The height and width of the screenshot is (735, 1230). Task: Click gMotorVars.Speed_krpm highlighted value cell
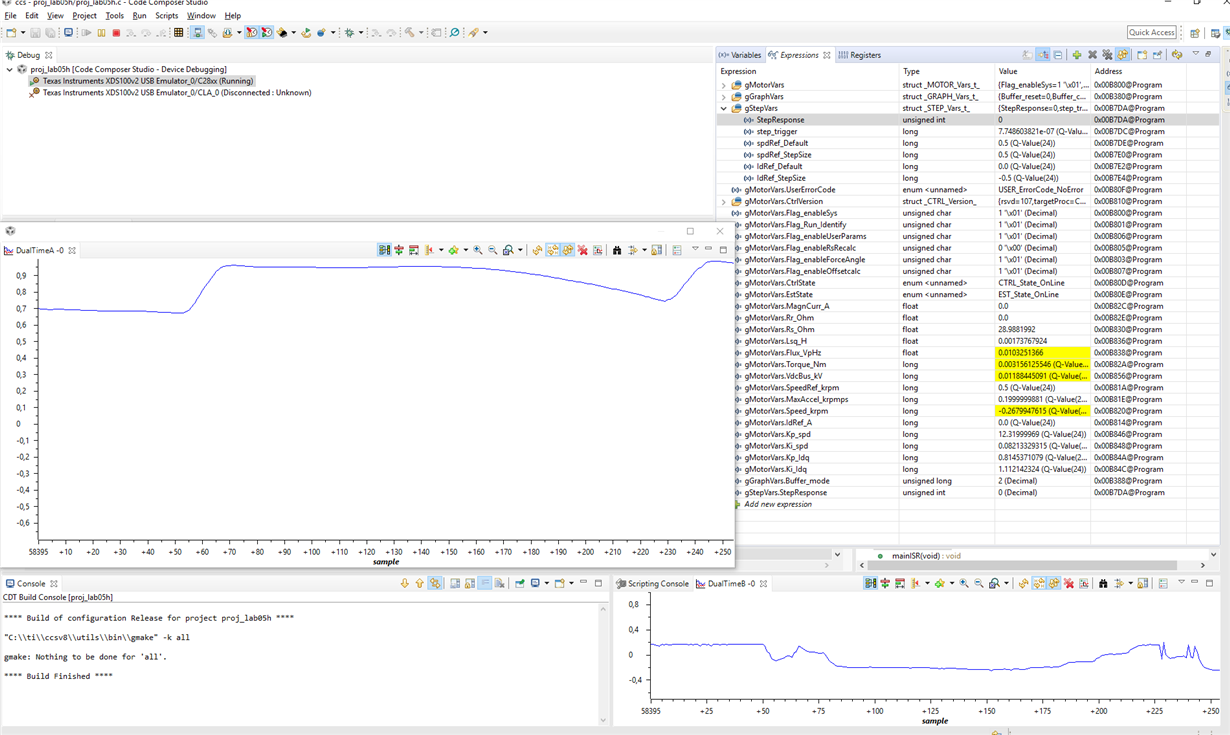(1042, 411)
